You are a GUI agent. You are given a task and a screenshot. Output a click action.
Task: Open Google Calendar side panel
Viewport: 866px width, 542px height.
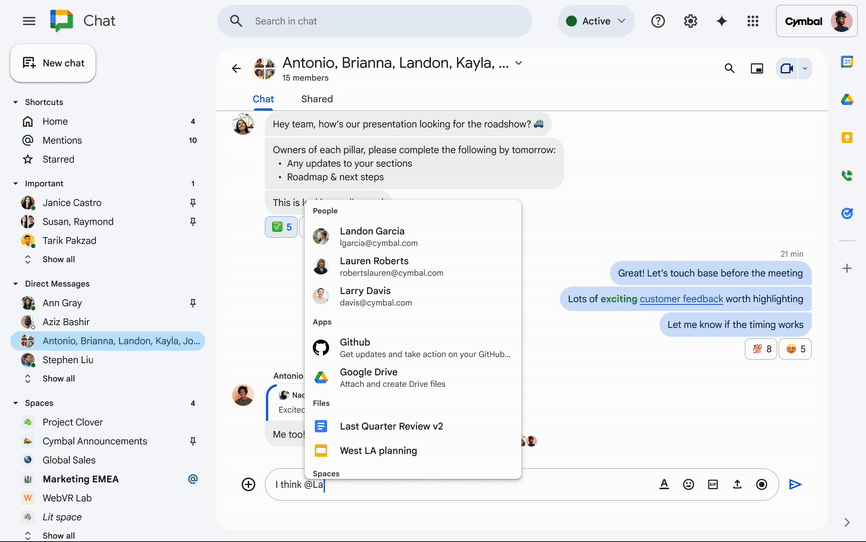pyautogui.click(x=847, y=62)
